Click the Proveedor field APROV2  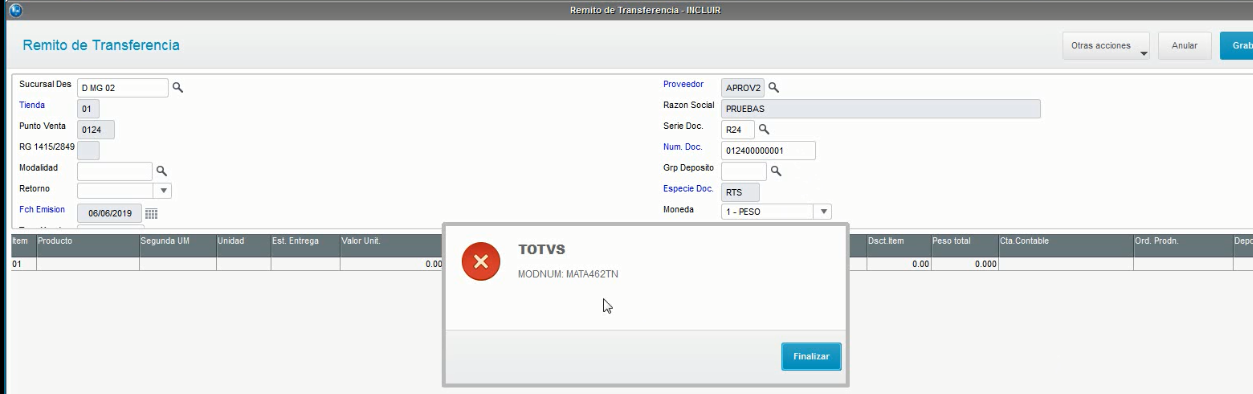click(x=743, y=87)
